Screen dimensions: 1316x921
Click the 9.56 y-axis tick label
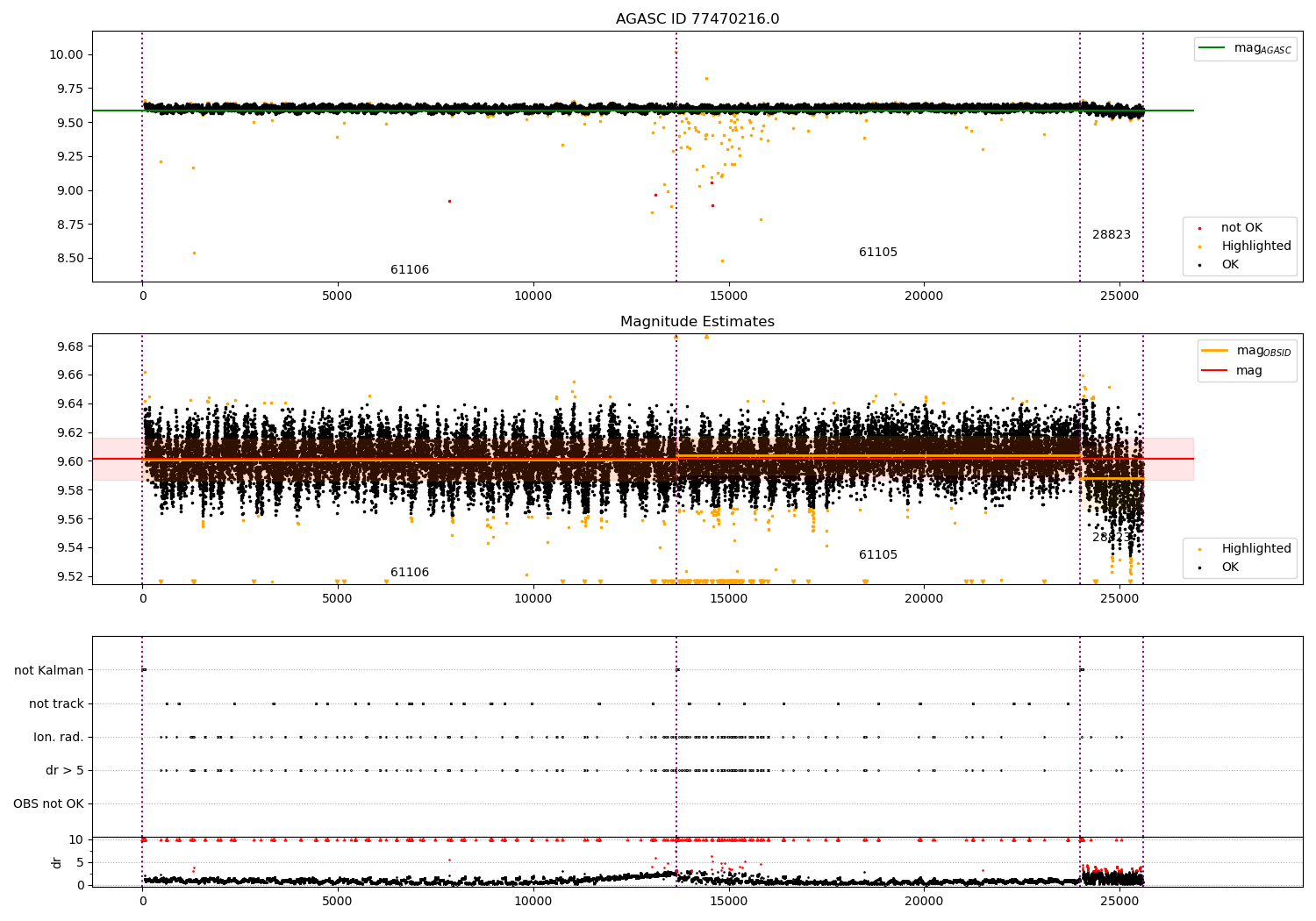(69, 520)
